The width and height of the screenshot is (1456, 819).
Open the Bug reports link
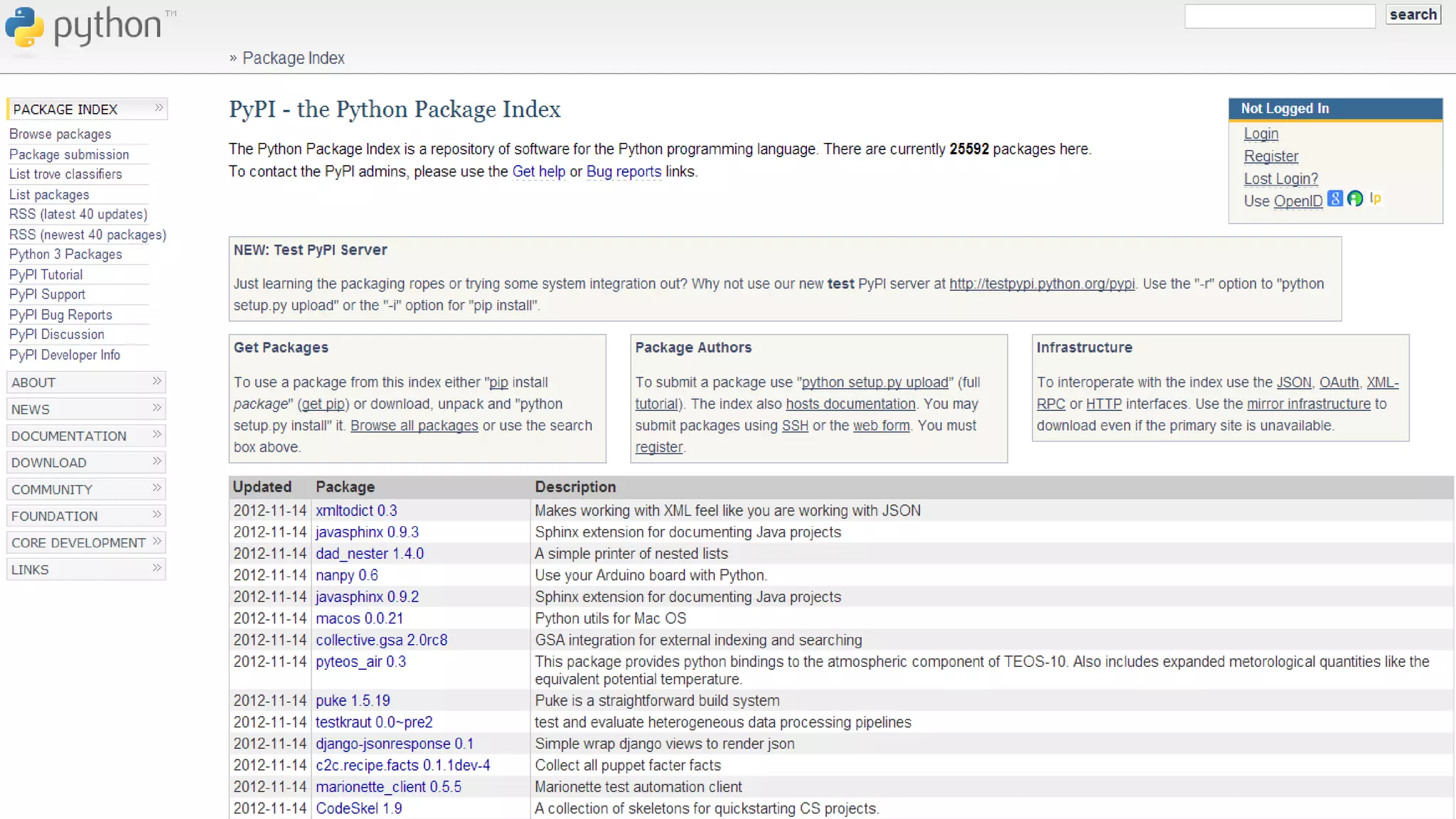(623, 171)
